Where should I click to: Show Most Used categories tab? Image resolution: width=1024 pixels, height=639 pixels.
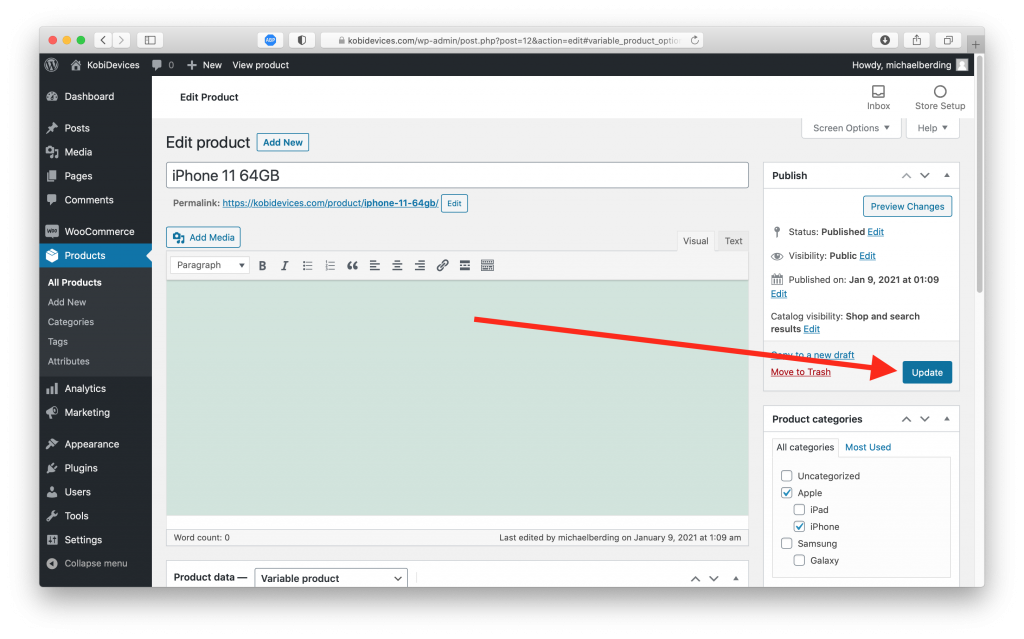click(x=868, y=447)
